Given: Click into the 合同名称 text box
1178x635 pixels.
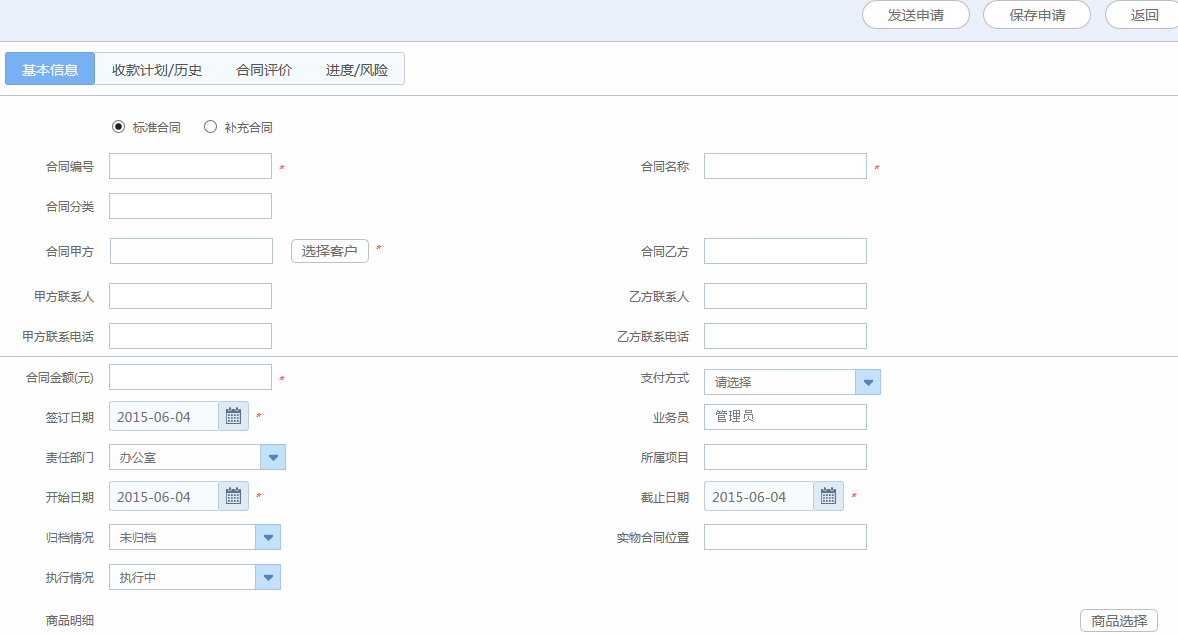Looking at the screenshot, I should tap(785, 166).
